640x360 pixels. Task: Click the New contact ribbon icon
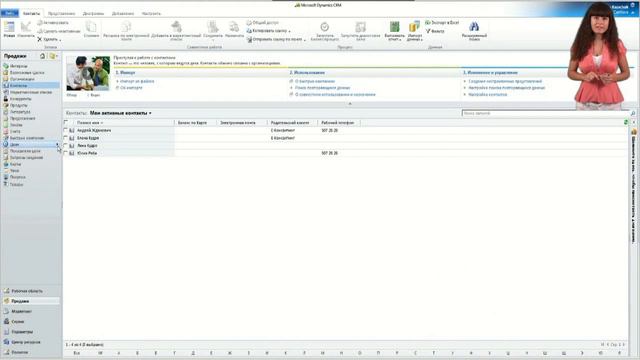9,27
